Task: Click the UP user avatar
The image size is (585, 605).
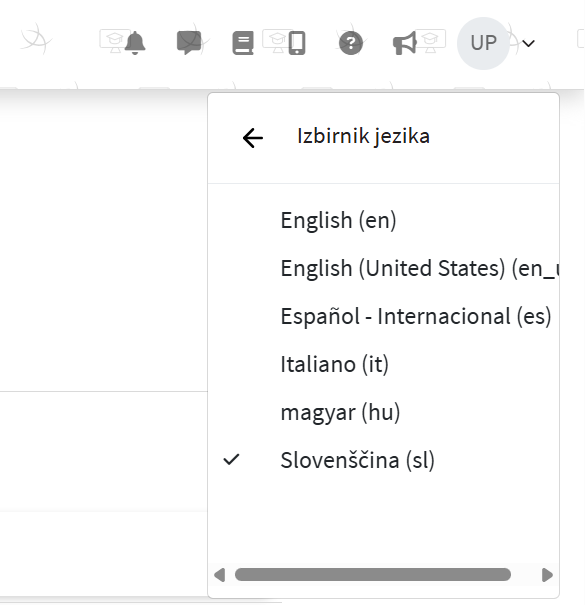Action: coord(483,43)
